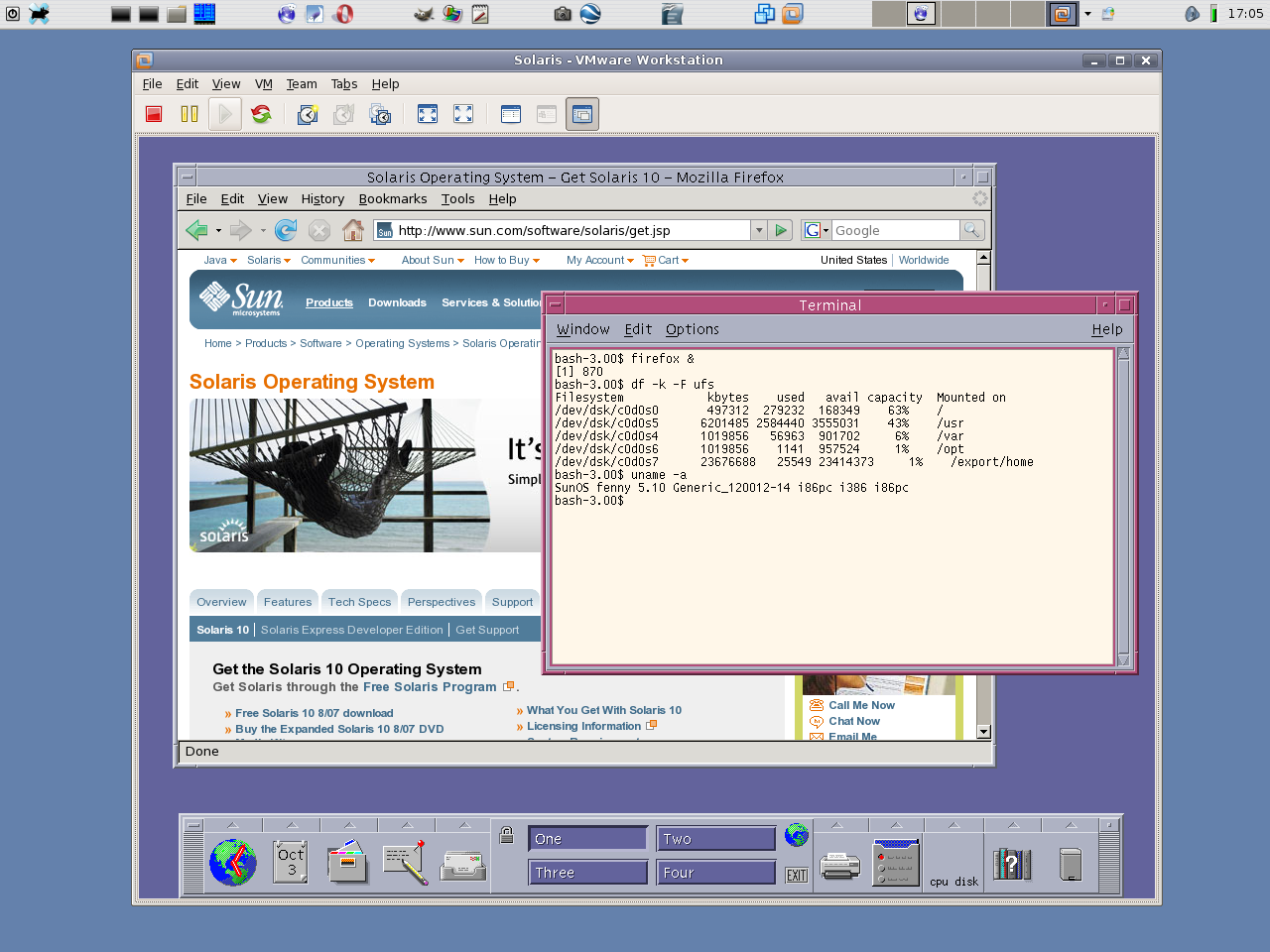The height and width of the screenshot is (952, 1270).
Task: Reset the virtual machine from the VMware toolbar
Action: pyautogui.click(x=261, y=114)
